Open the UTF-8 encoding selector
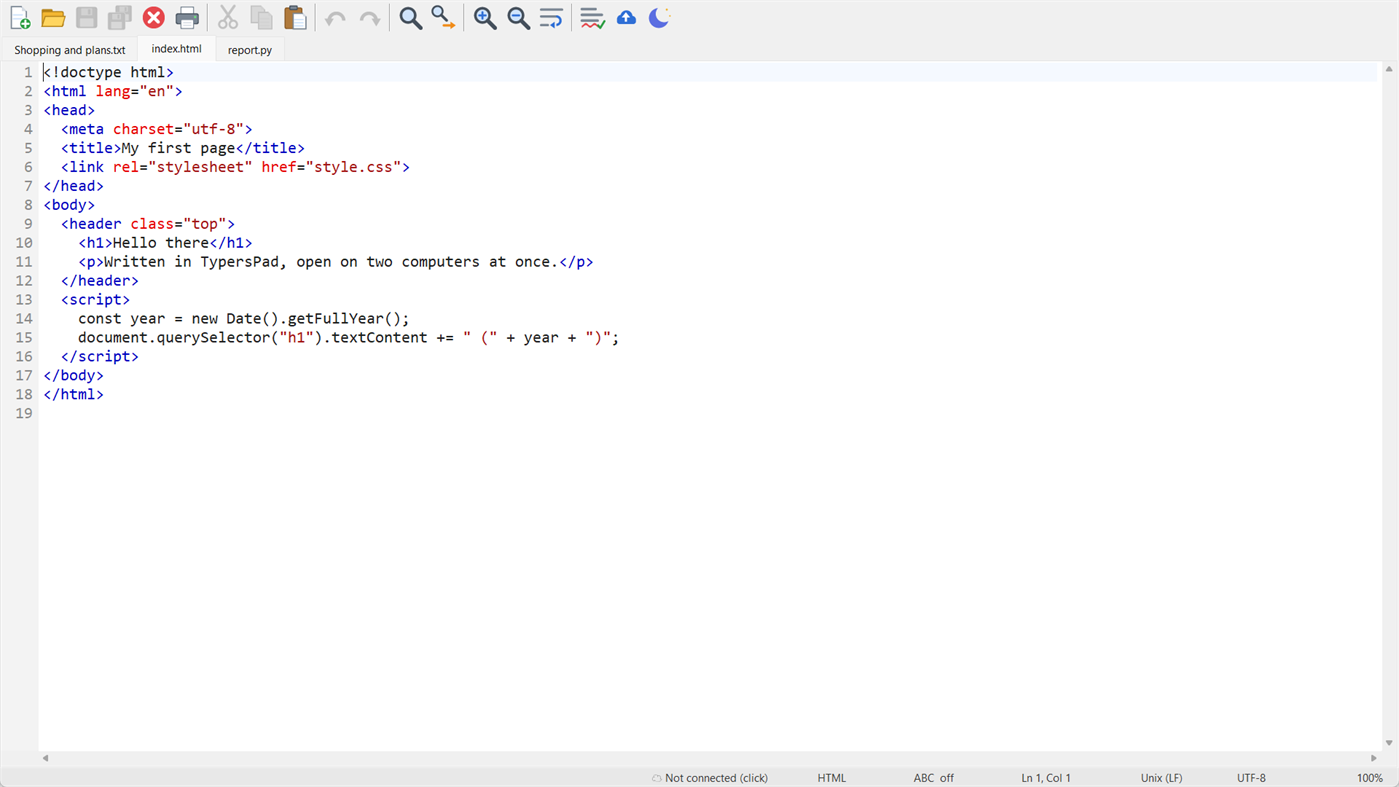This screenshot has width=1399, height=787. pyautogui.click(x=1251, y=778)
